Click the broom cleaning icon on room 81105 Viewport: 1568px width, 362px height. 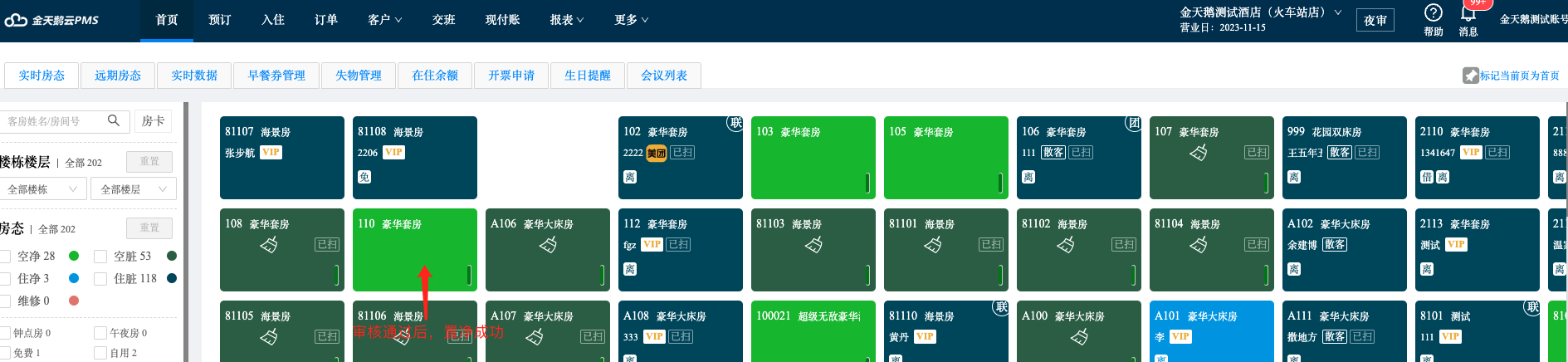[x=269, y=336]
